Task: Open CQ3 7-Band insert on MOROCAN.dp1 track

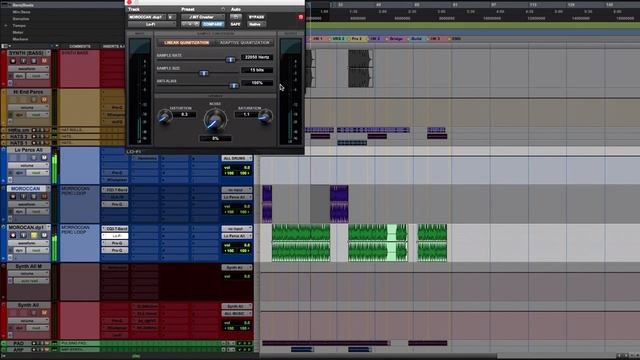Action: 115,229
